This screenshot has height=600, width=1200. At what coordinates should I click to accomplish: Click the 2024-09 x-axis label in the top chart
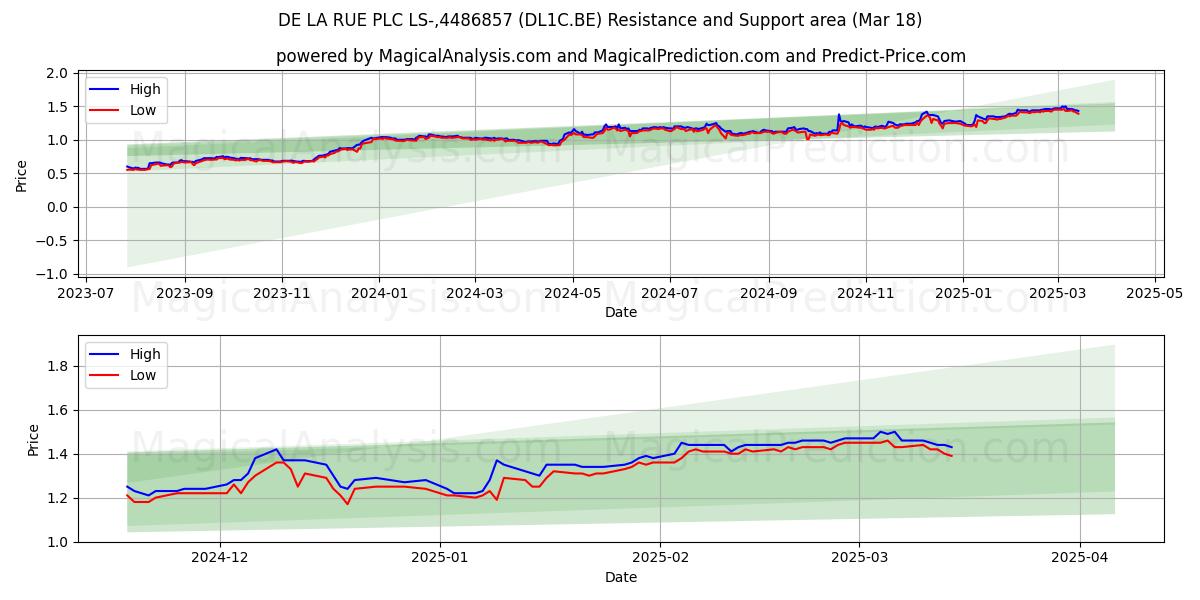(768, 294)
